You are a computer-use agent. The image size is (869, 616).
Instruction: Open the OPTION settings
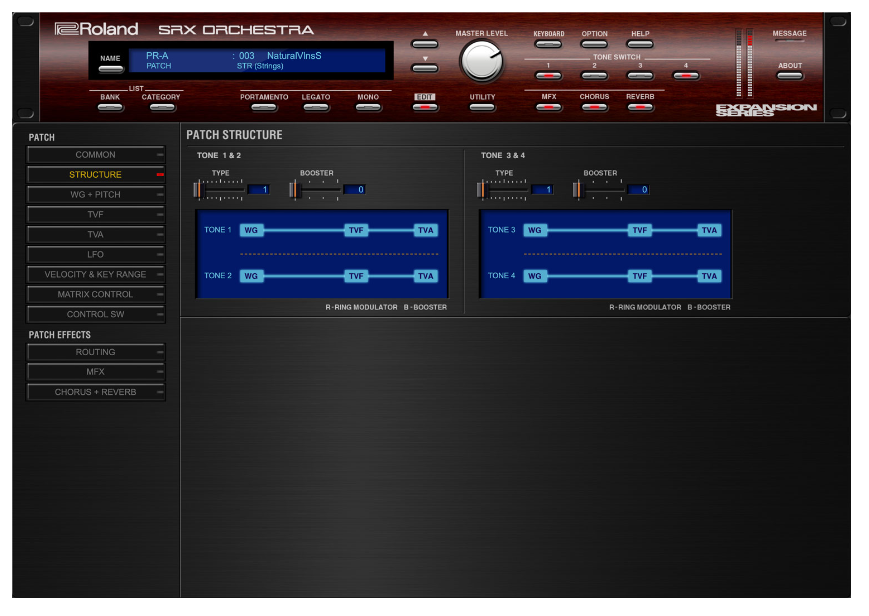[x=594, y=44]
